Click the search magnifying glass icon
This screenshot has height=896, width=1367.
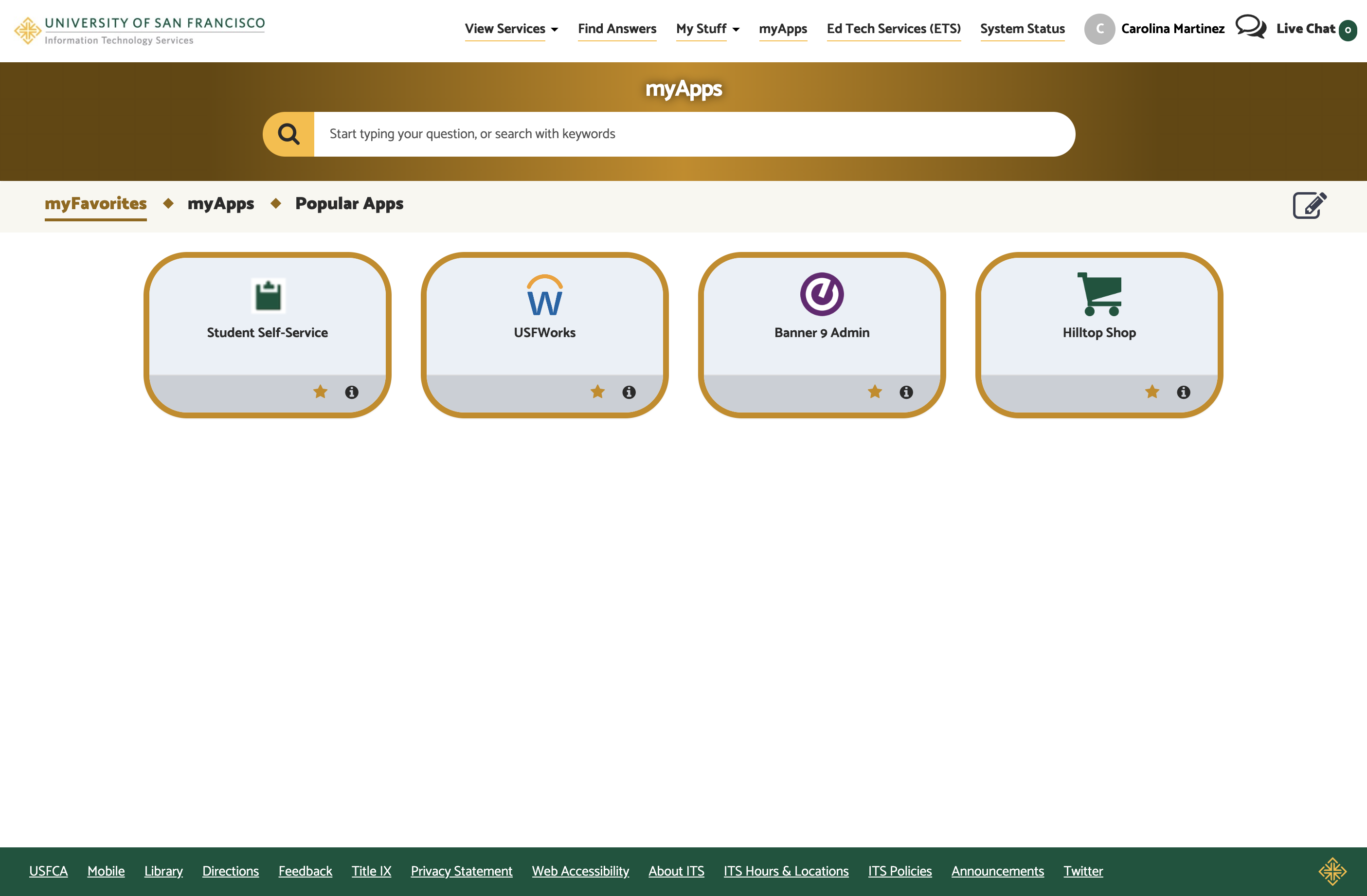point(288,134)
